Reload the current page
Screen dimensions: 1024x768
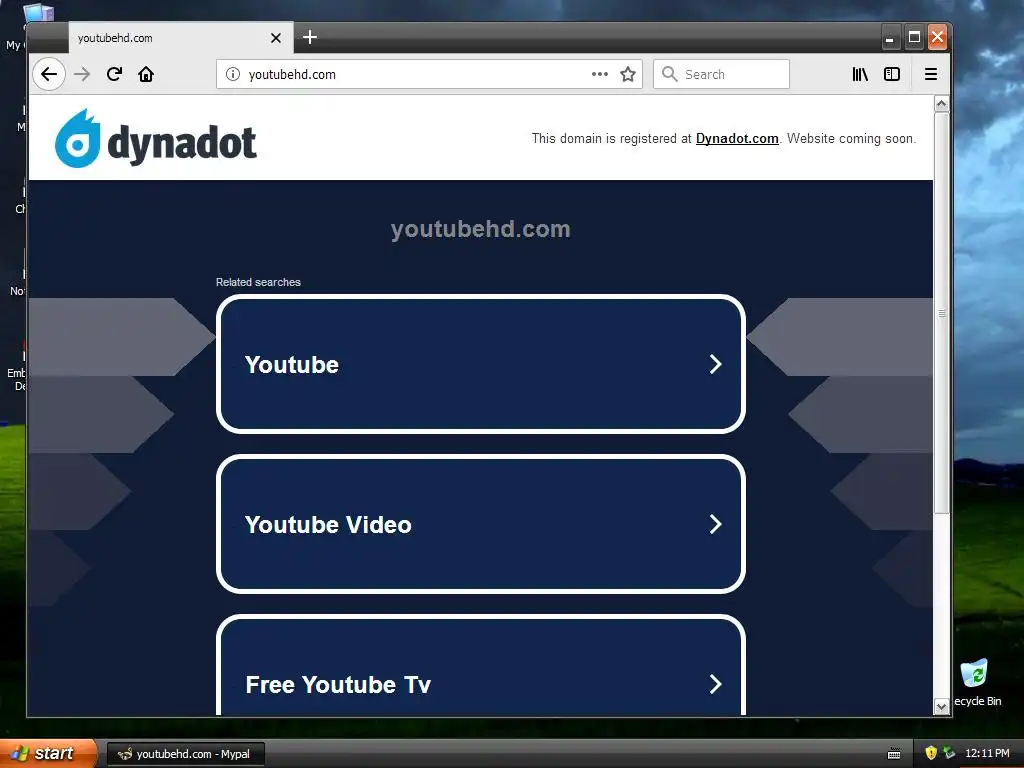click(114, 74)
